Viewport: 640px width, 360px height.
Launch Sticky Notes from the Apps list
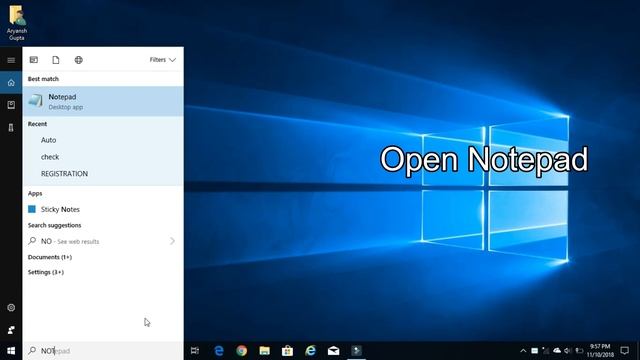point(103,209)
